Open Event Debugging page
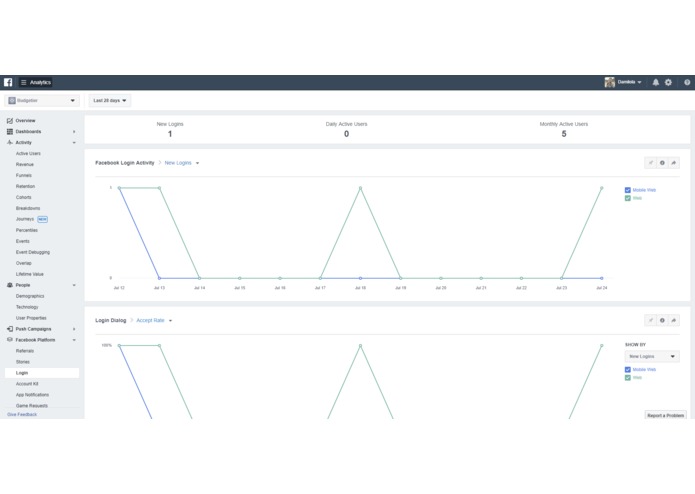This screenshot has height=494, width=695. [33, 252]
